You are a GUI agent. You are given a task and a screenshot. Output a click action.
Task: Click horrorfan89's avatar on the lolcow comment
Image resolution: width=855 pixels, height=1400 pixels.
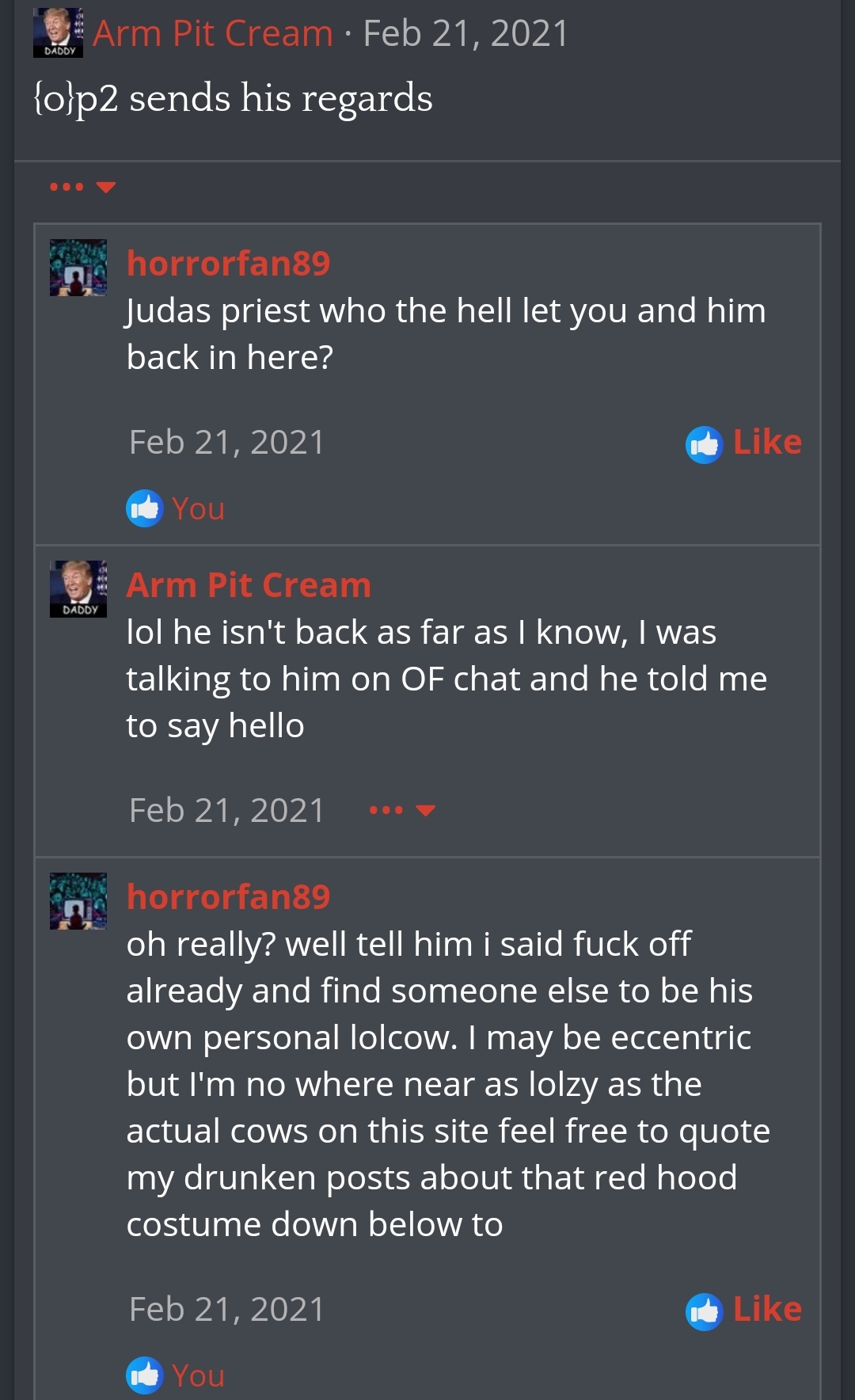[78, 901]
